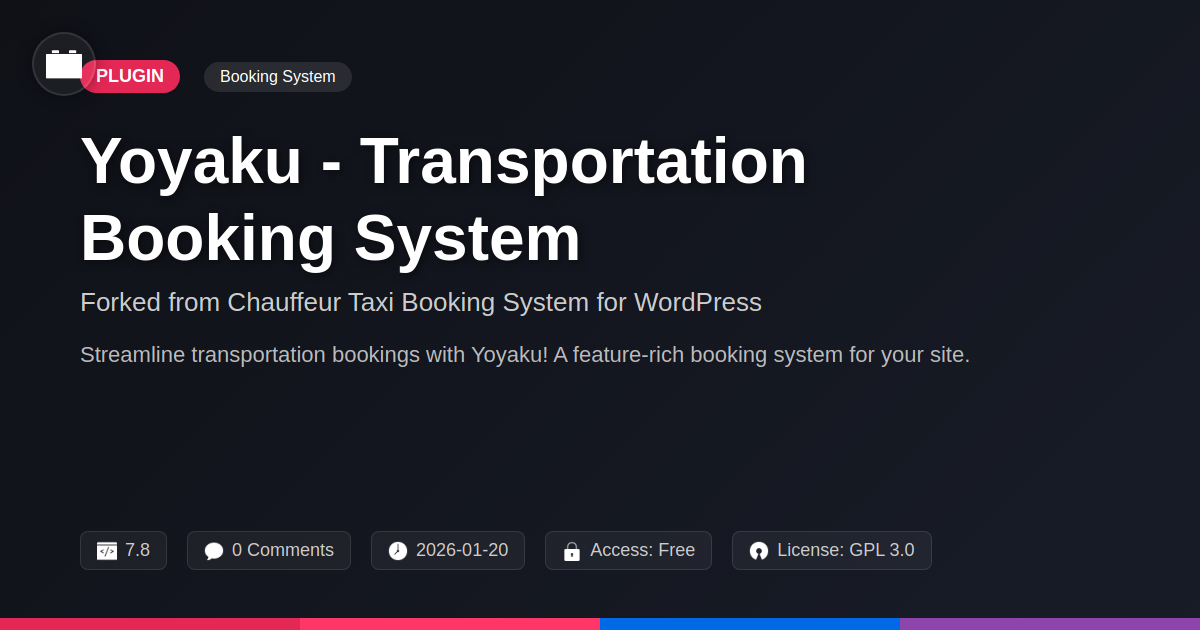Image resolution: width=1200 pixels, height=630 pixels.
Task: Click the License: GPL 3.0 label
Action: pyautogui.click(x=846, y=550)
